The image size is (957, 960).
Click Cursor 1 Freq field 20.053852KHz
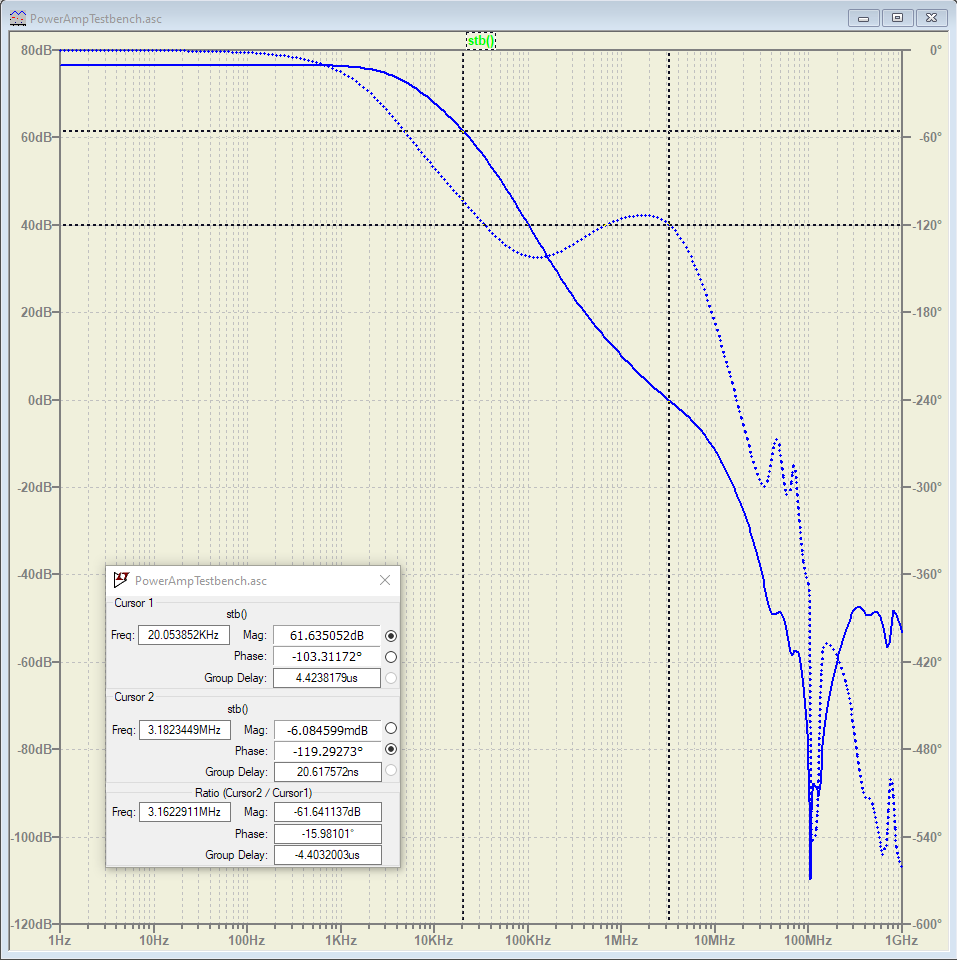pos(184,635)
